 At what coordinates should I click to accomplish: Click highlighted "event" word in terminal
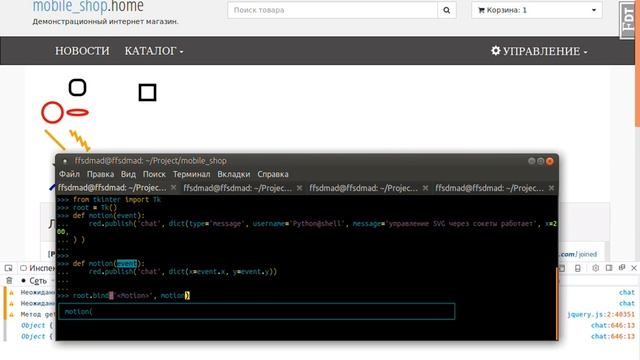[127, 264]
